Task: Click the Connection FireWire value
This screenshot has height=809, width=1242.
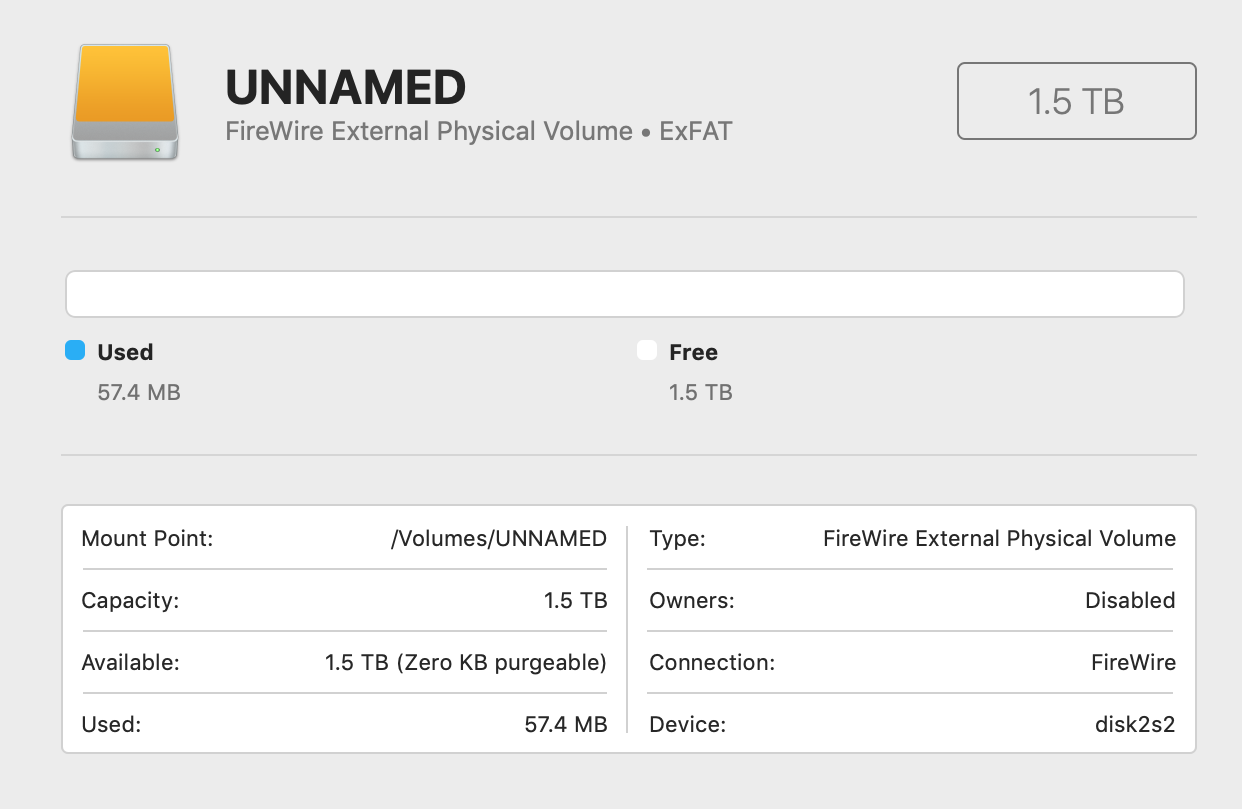Action: pos(1133,663)
